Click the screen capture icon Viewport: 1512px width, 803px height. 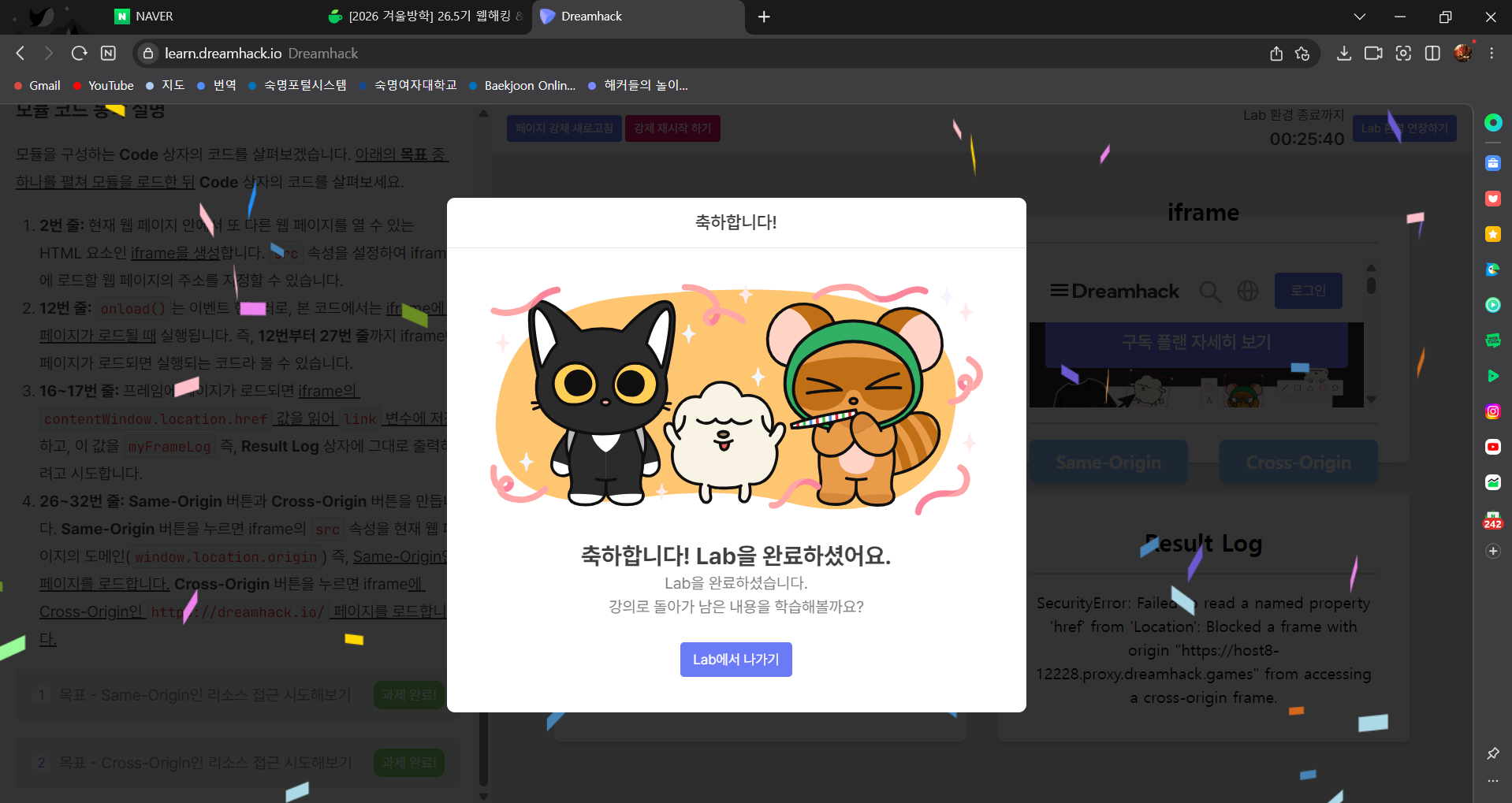1403,53
